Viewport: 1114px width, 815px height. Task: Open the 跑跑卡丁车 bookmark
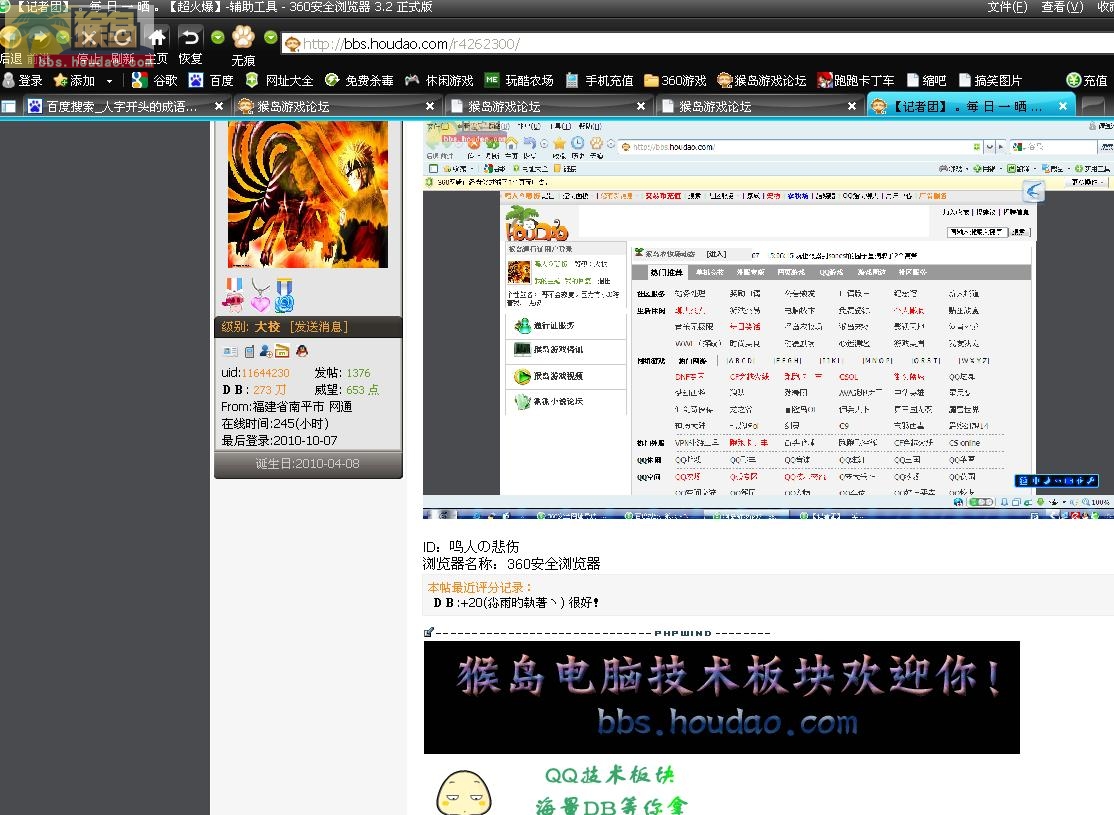pyautogui.click(x=856, y=80)
